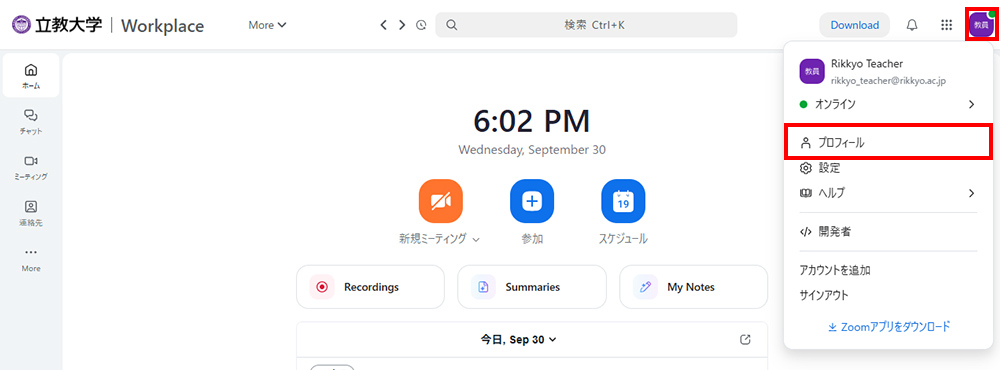Viewport: 1000px width, 370px height.
Task: Open the Recordings card
Action: coord(371,287)
